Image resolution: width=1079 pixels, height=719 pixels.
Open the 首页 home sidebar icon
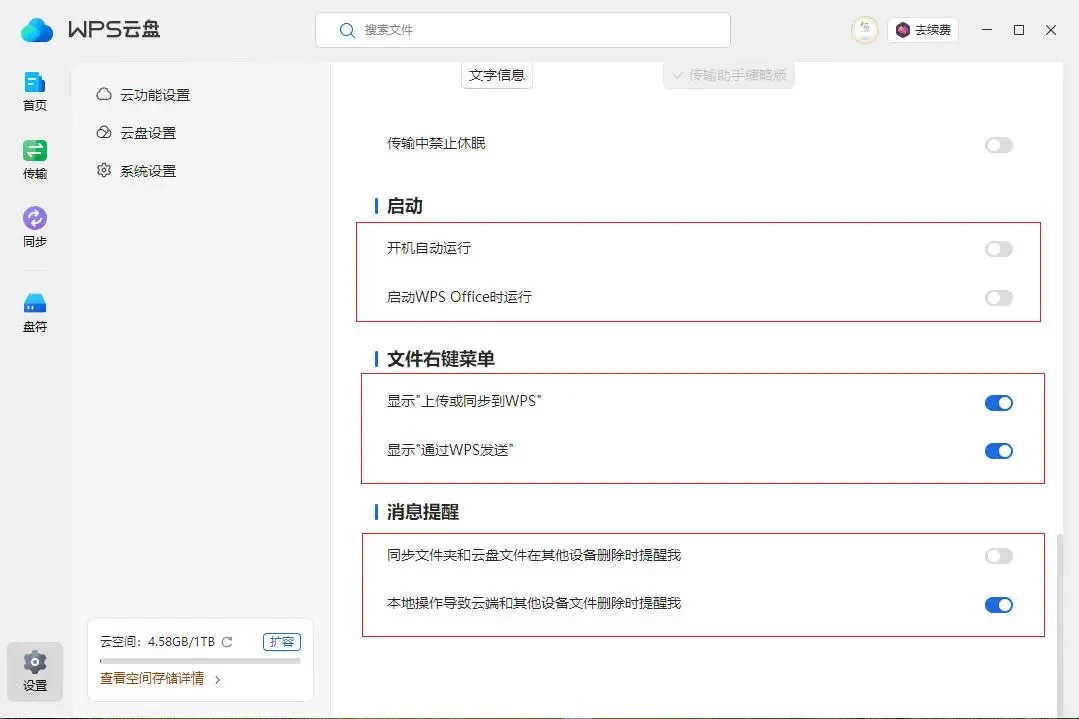point(34,92)
